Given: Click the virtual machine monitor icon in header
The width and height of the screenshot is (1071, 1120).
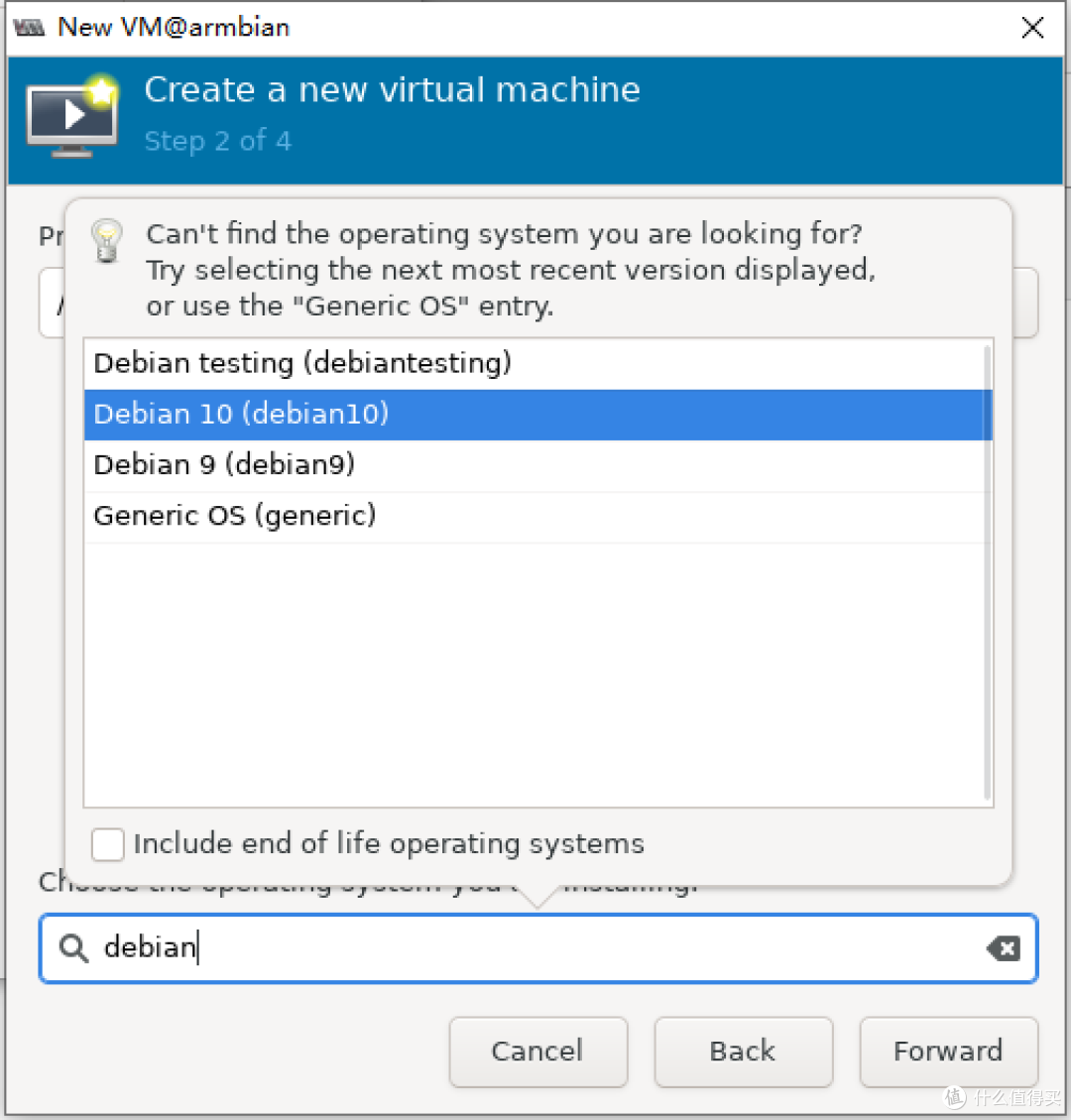Looking at the screenshot, I should (72, 116).
